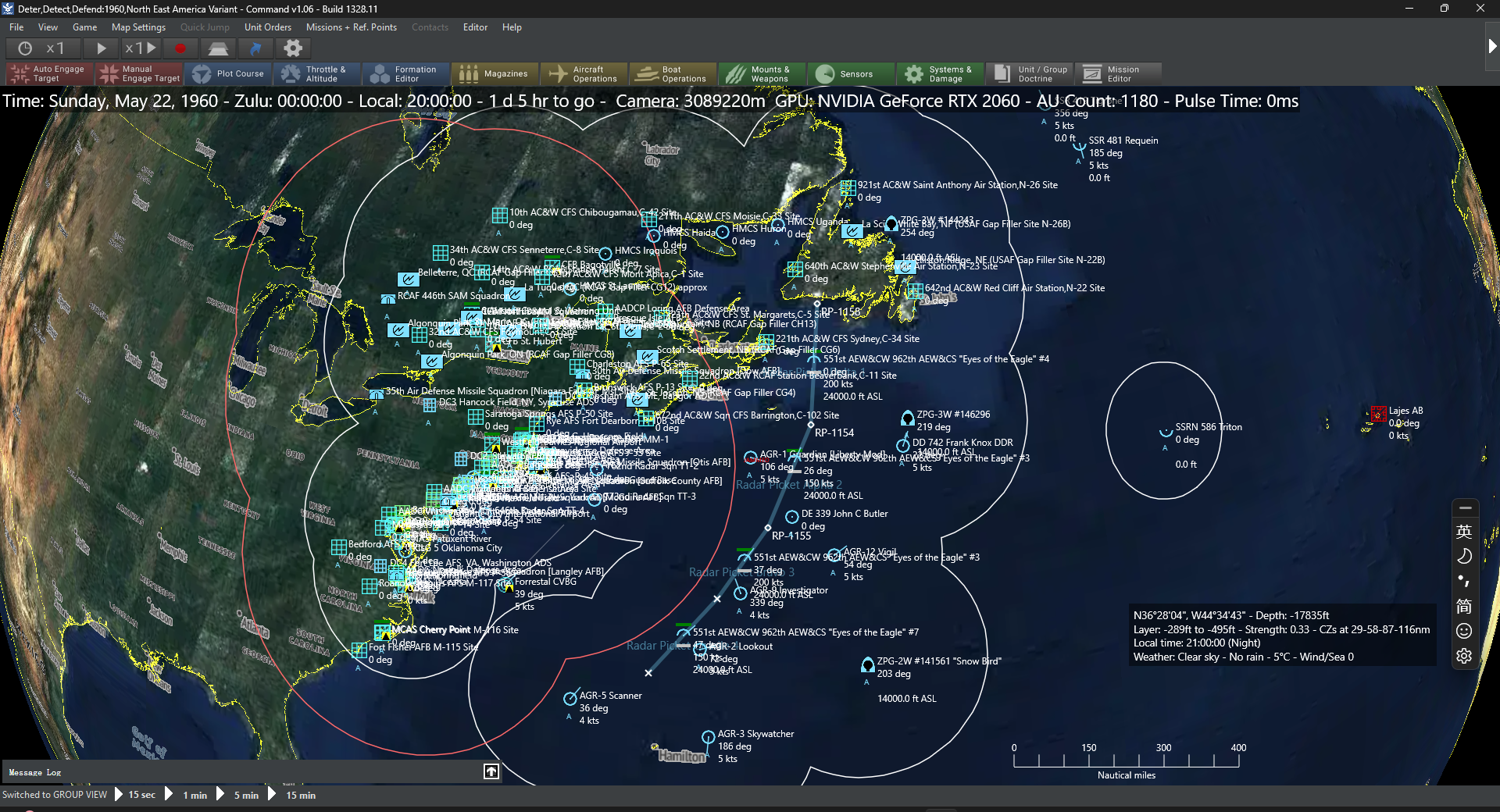Select the Fort Fisher AFB M-115 site icon
The width and height of the screenshot is (1500, 812).
point(359,650)
